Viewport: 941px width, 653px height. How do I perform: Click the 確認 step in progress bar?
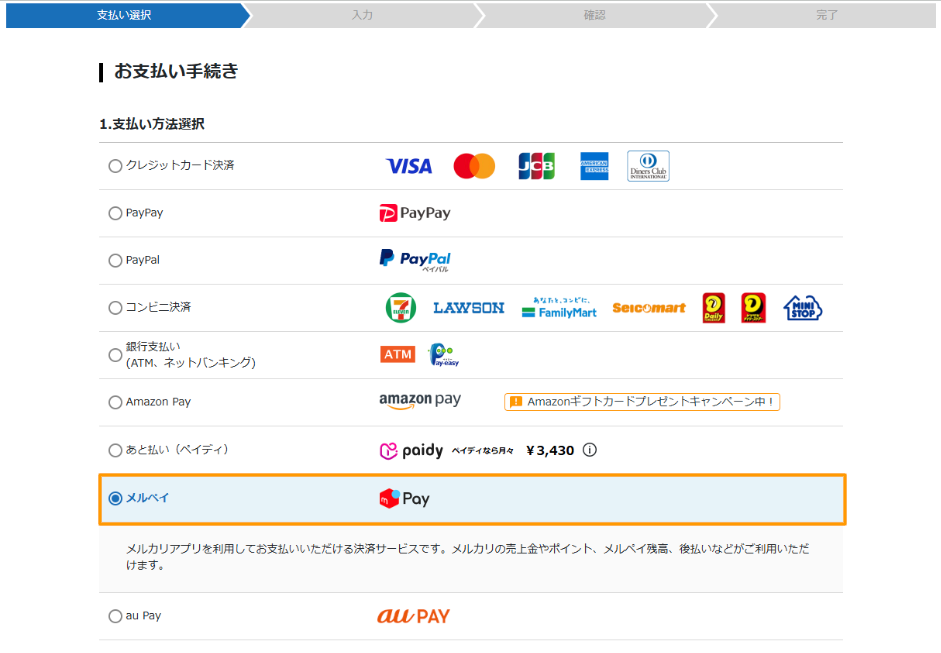tap(594, 15)
